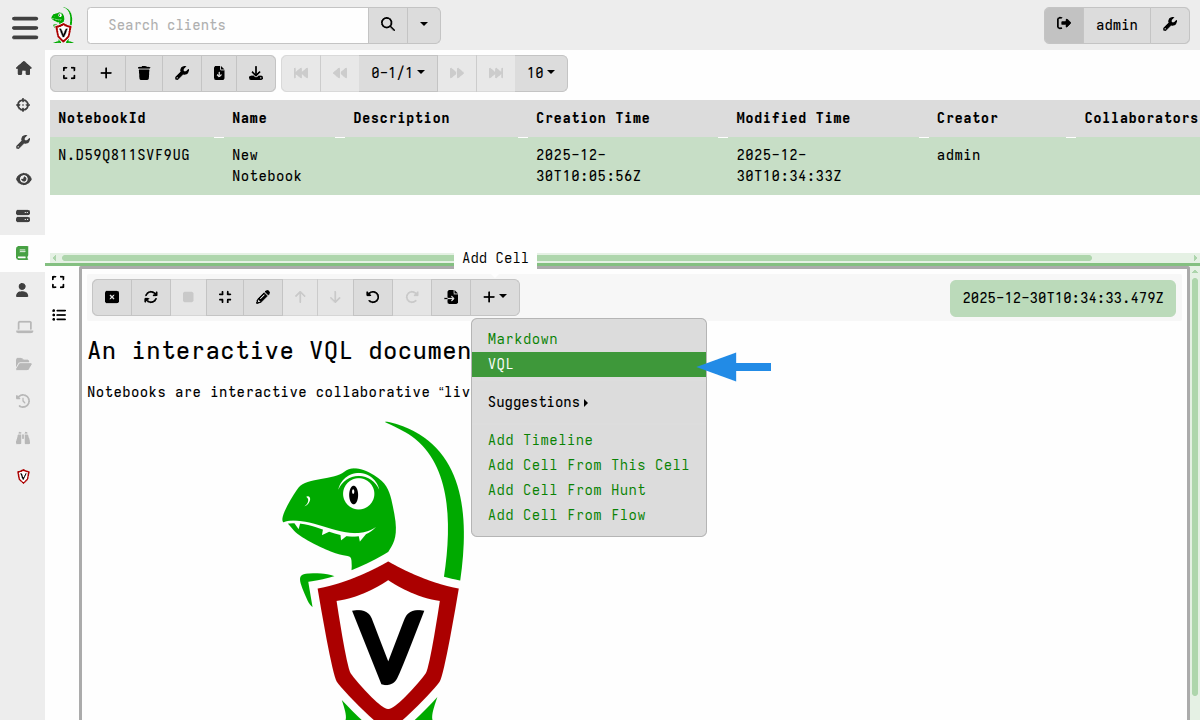Select VQL from the add cell menu
1200x720 pixels.
pyautogui.click(x=588, y=365)
